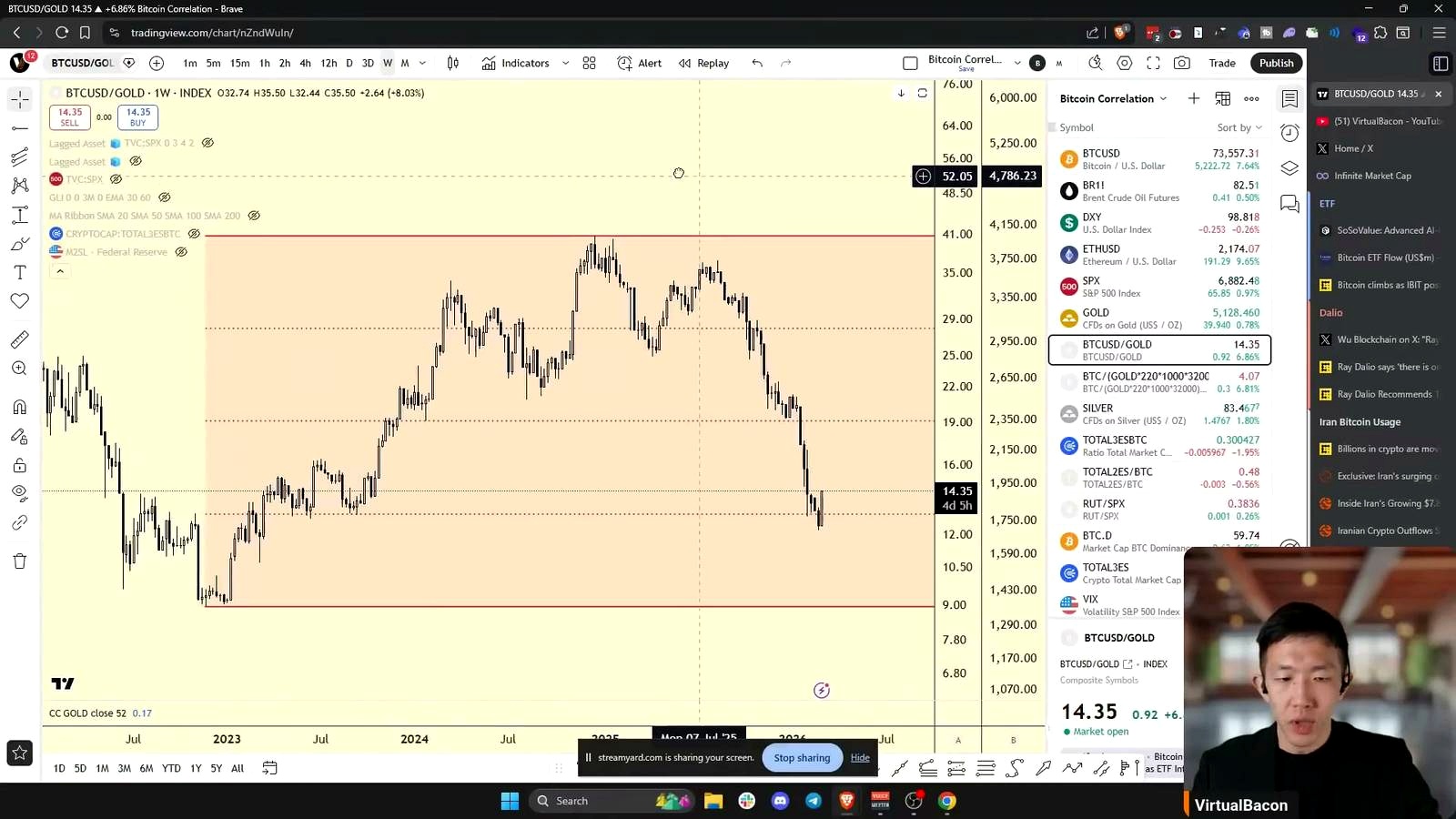
Task: Select the crosshair cursor tool
Action: [20, 99]
